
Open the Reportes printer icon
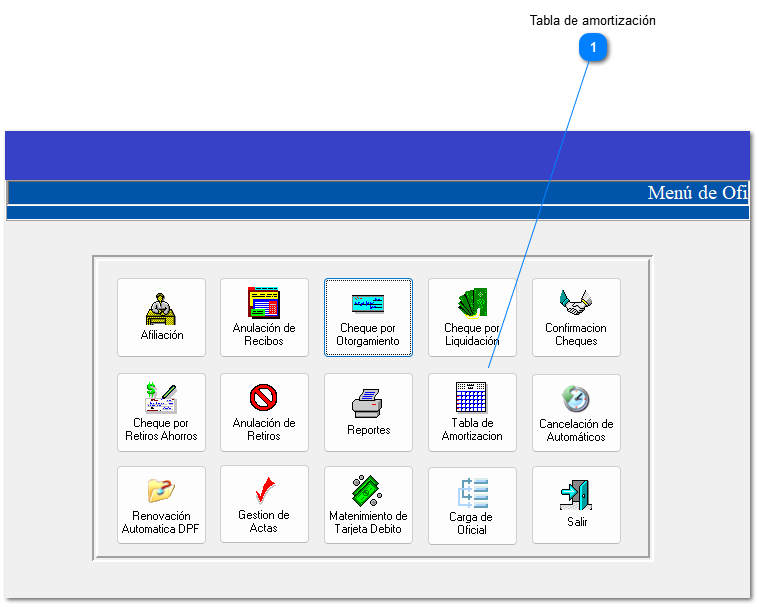tap(368, 412)
